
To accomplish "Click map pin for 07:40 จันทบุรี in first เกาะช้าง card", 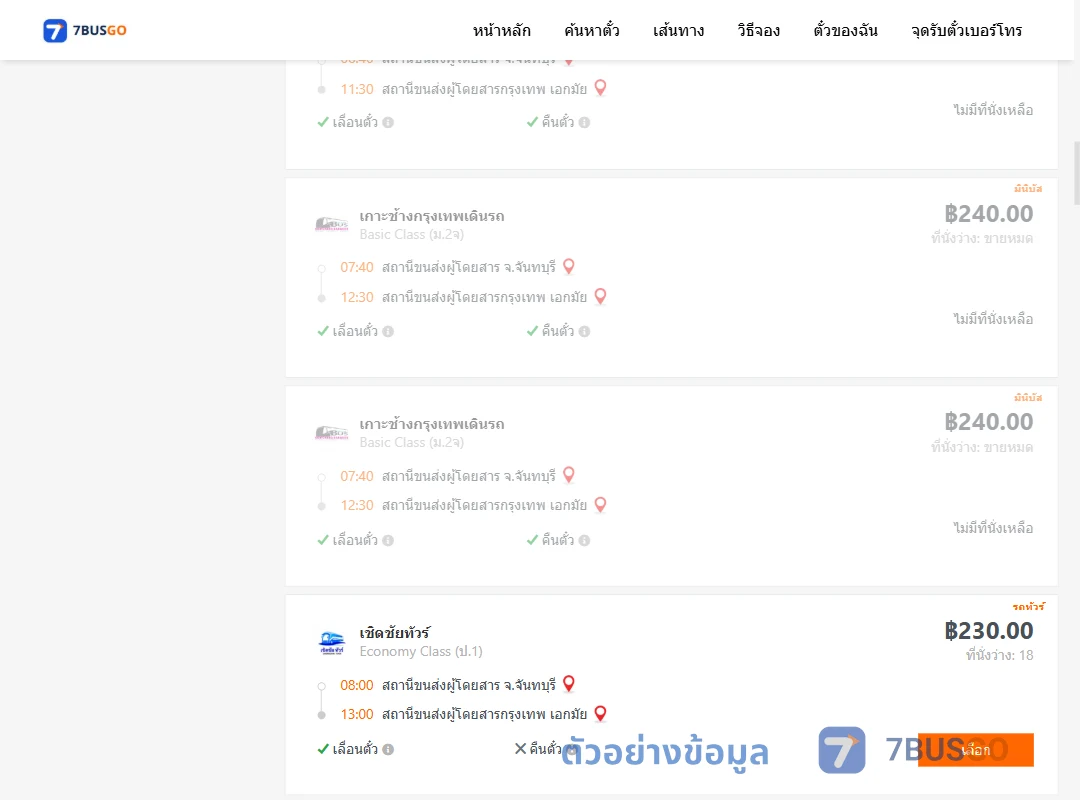I will [x=569, y=266].
